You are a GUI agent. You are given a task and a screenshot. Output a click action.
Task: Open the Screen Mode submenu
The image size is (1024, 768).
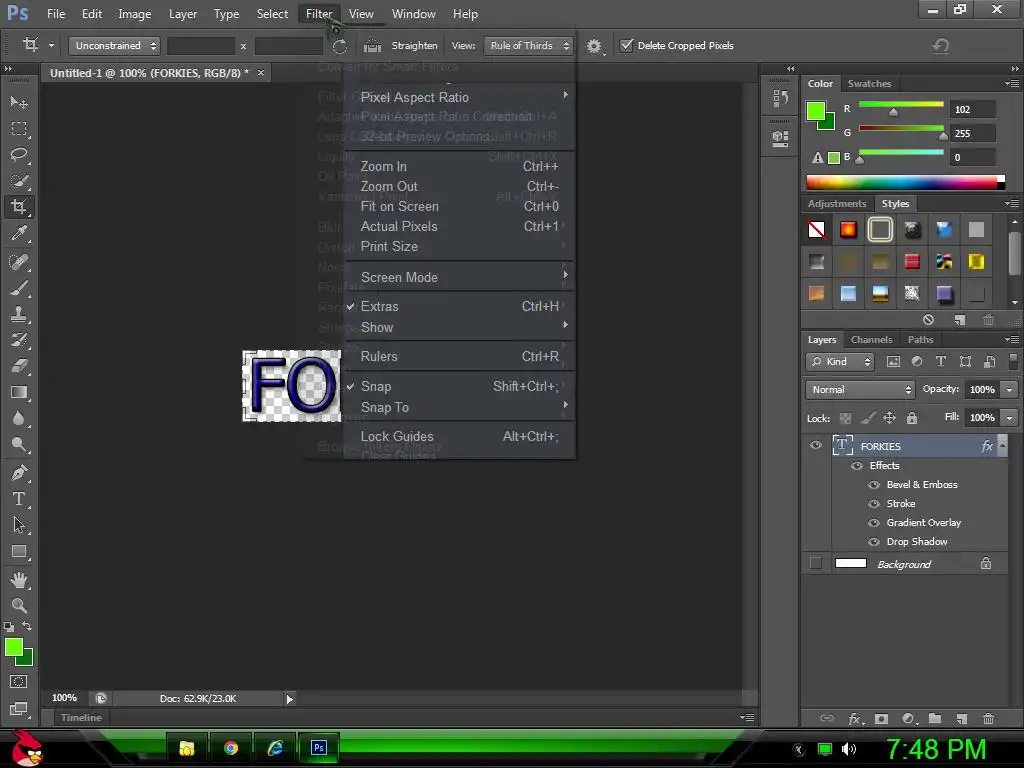click(x=460, y=277)
